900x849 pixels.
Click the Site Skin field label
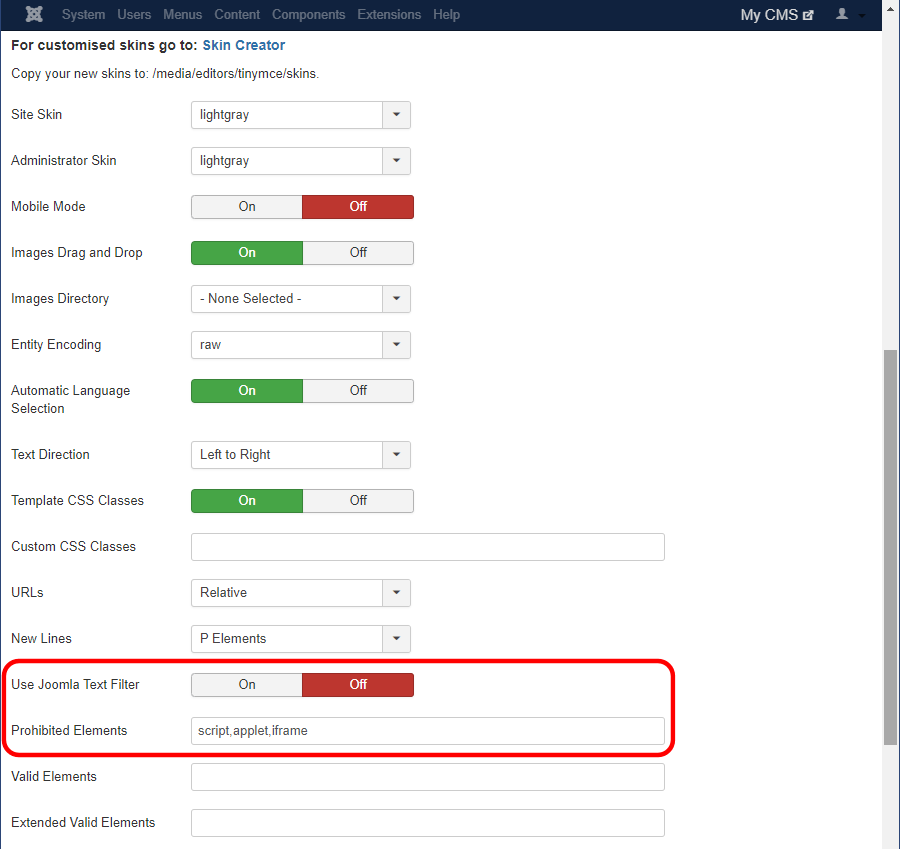[37, 114]
